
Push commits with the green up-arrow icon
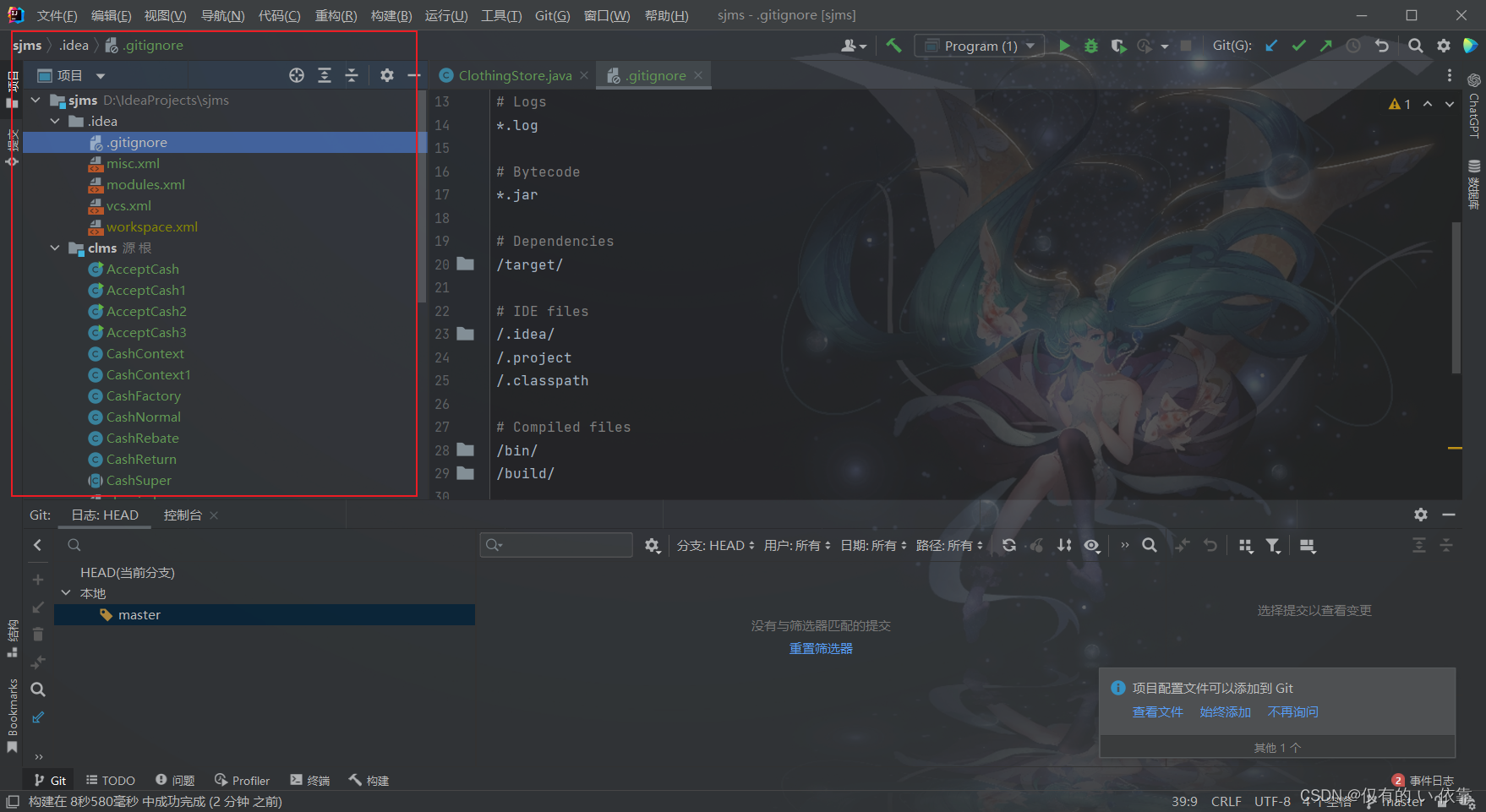tap(1326, 46)
